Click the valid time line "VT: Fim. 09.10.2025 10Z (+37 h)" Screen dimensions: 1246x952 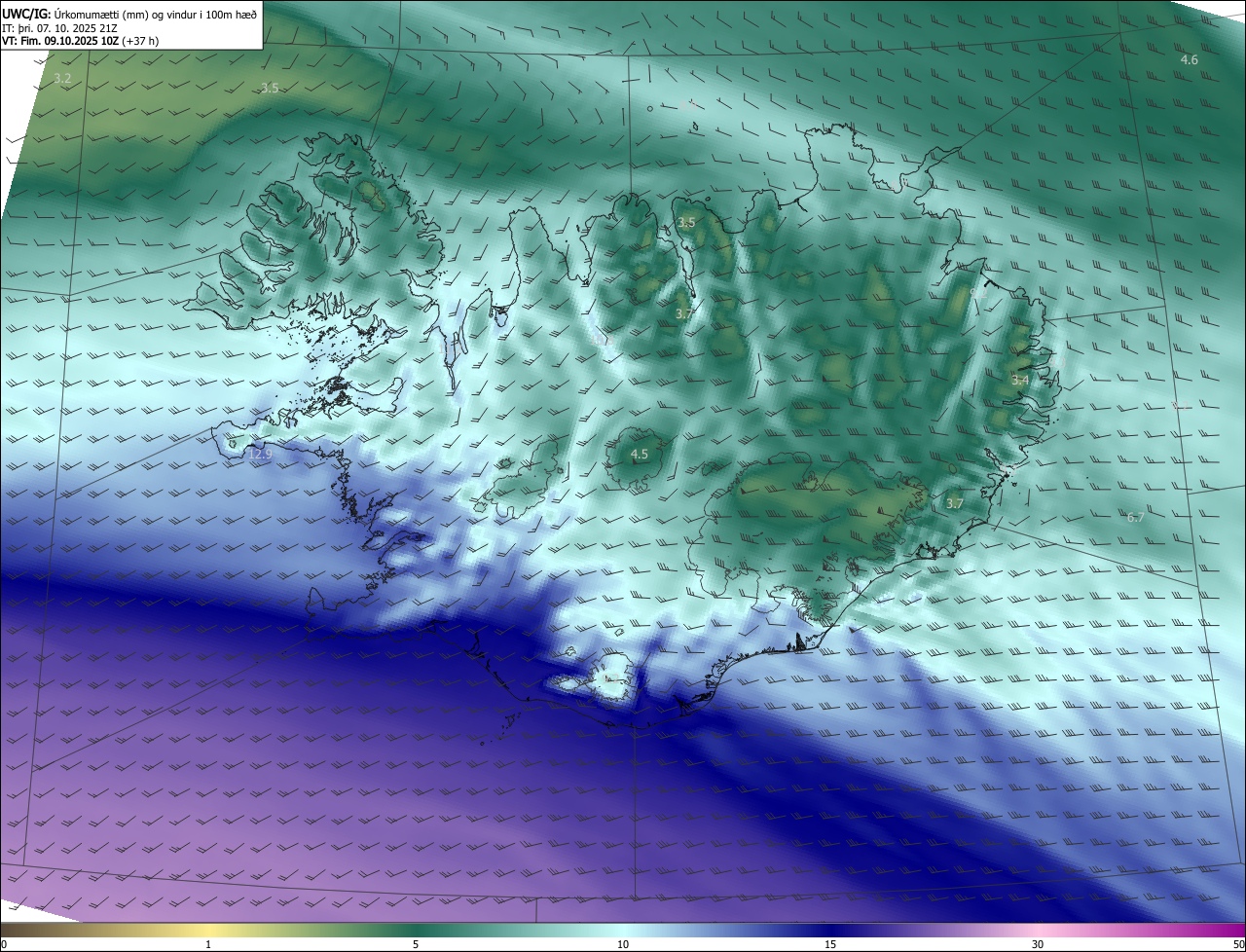point(81,41)
